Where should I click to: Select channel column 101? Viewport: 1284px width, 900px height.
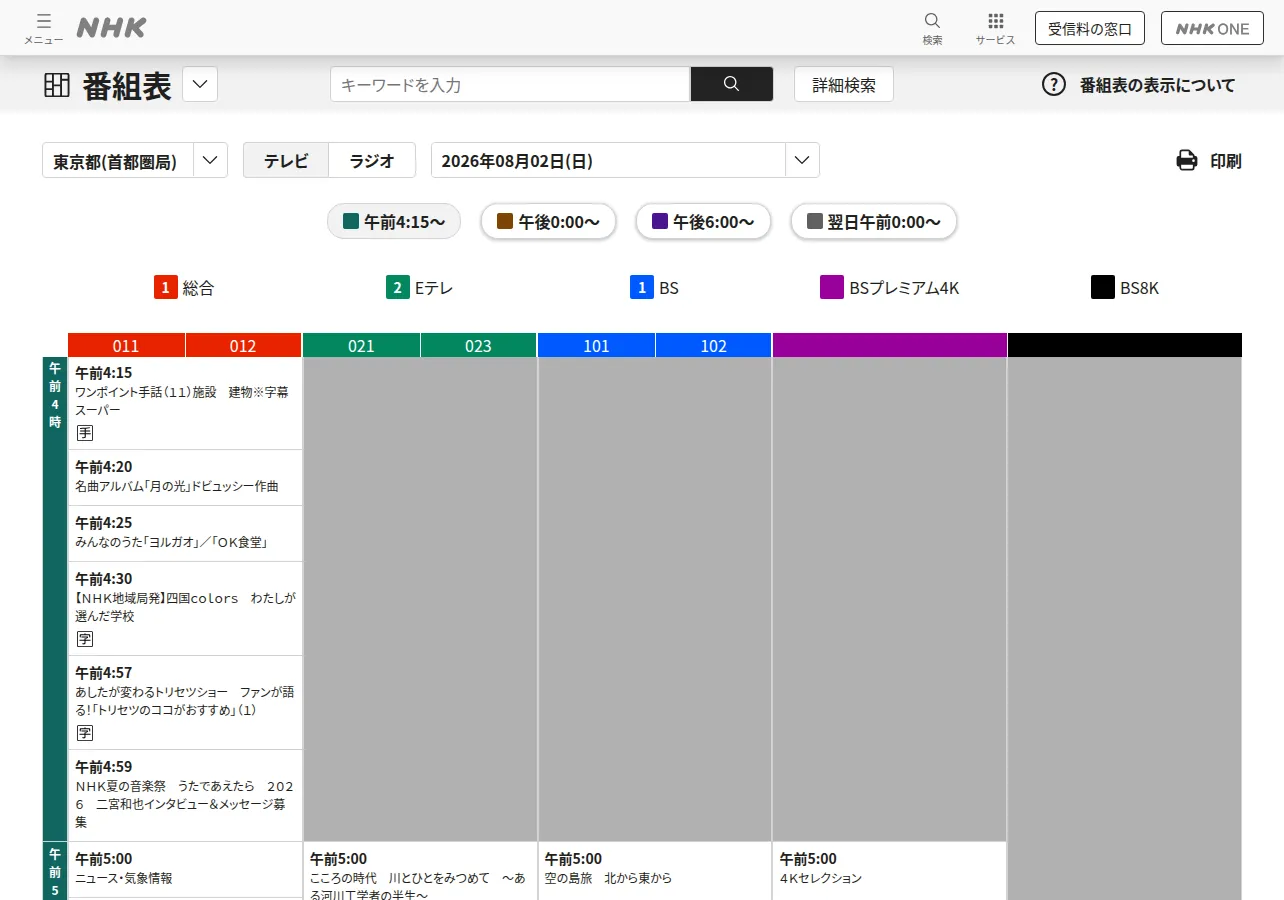click(x=596, y=345)
